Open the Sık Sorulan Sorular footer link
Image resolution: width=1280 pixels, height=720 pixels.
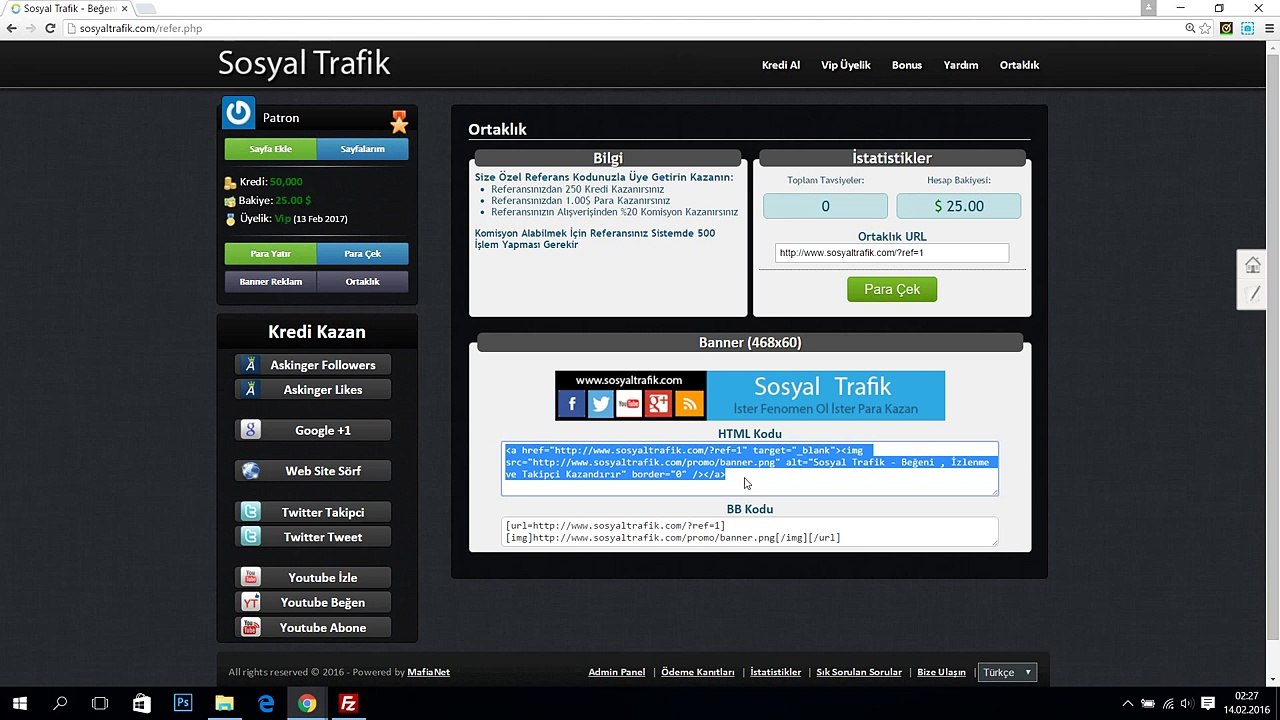[859, 672]
